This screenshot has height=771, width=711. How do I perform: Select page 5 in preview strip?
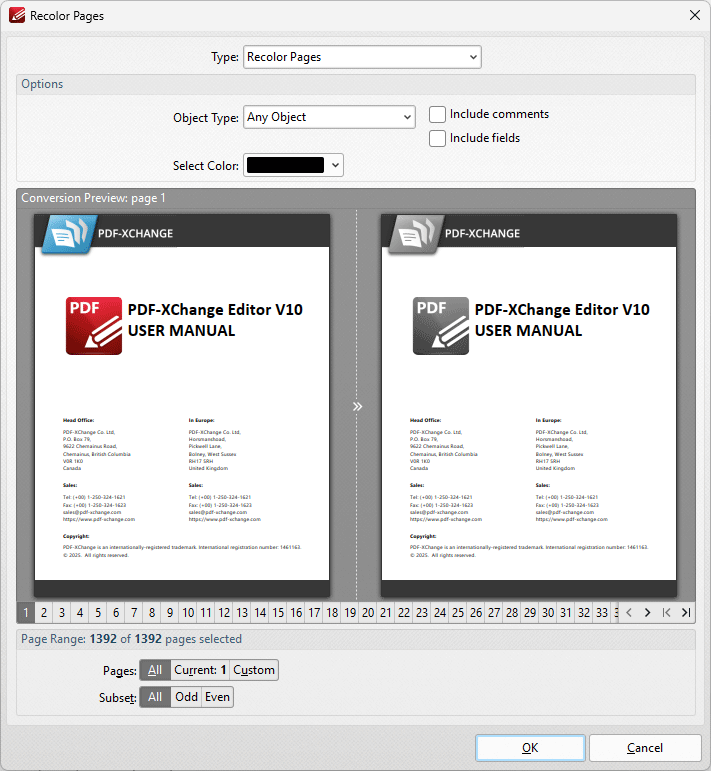98,612
